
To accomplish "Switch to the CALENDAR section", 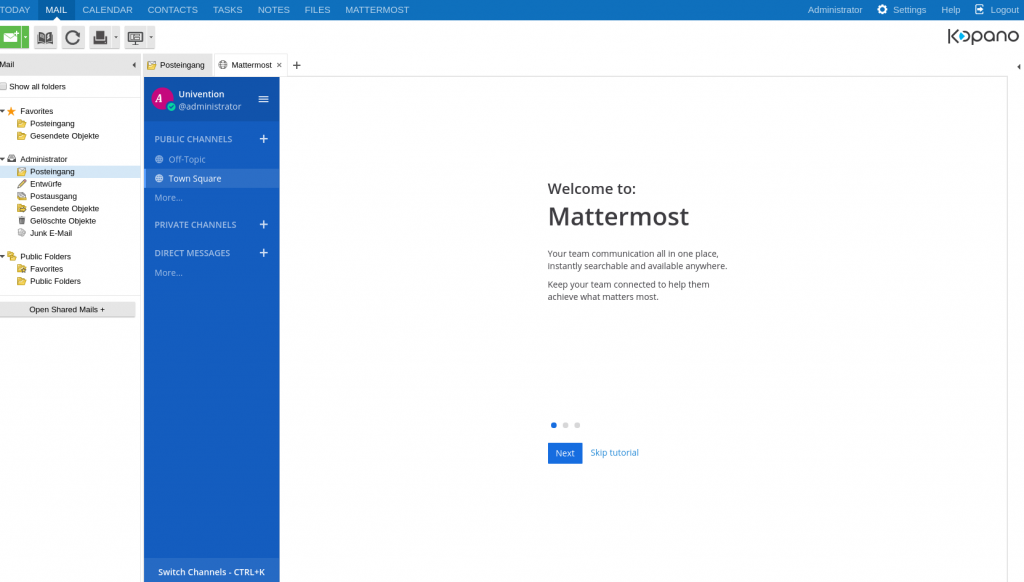I will tap(107, 10).
